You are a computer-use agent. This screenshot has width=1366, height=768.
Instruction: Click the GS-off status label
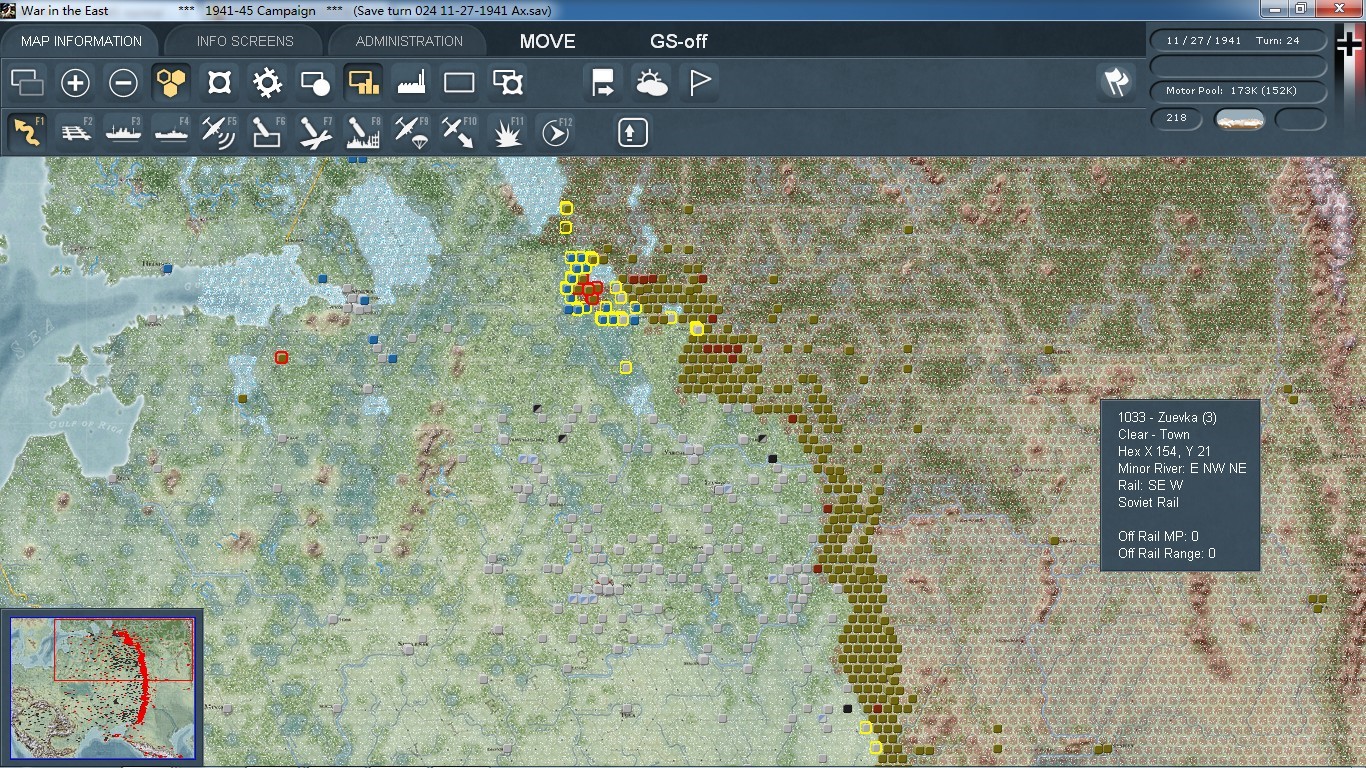click(679, 41)
